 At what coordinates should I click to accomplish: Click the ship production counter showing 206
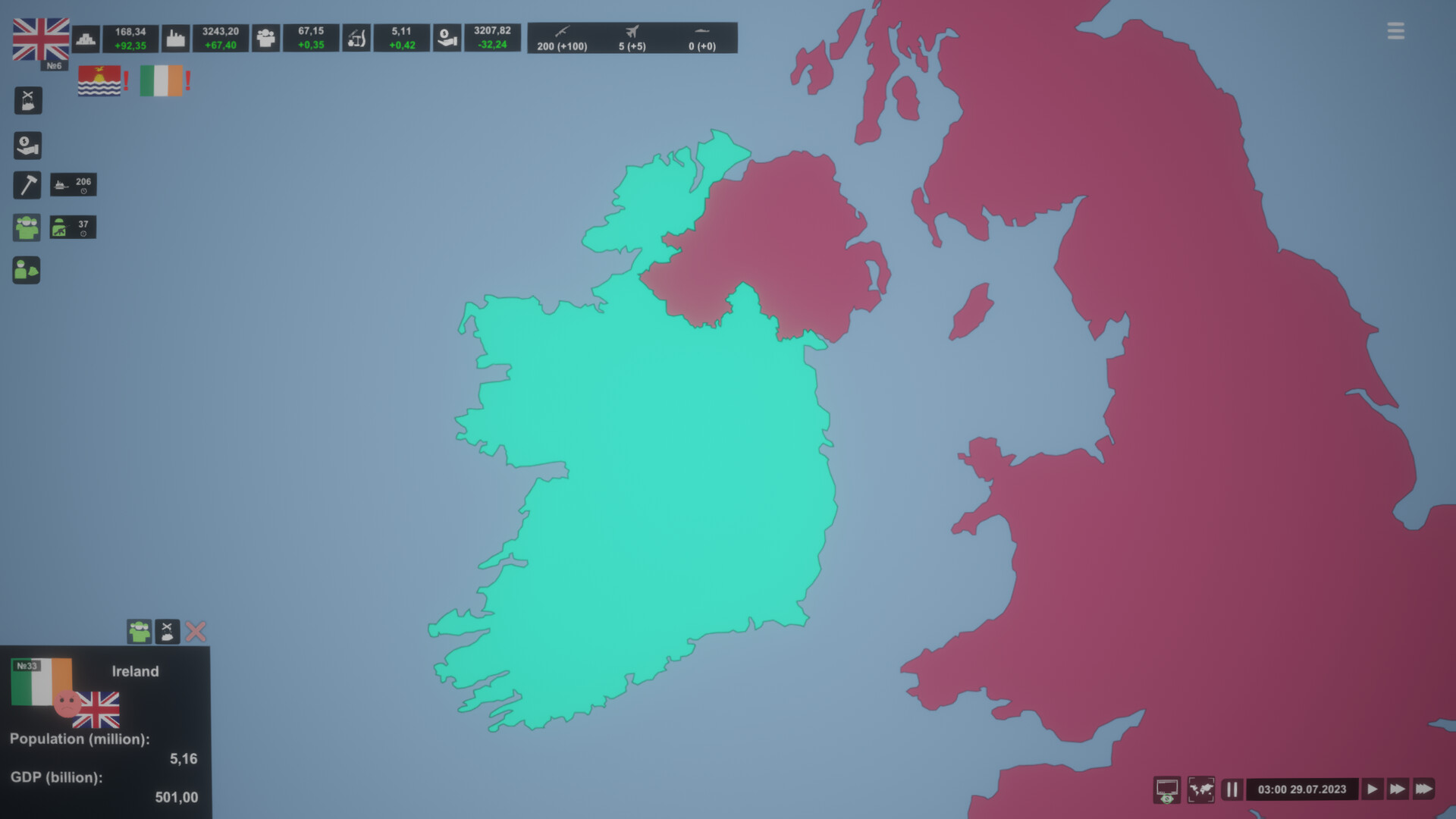click(x=73, y=184)
